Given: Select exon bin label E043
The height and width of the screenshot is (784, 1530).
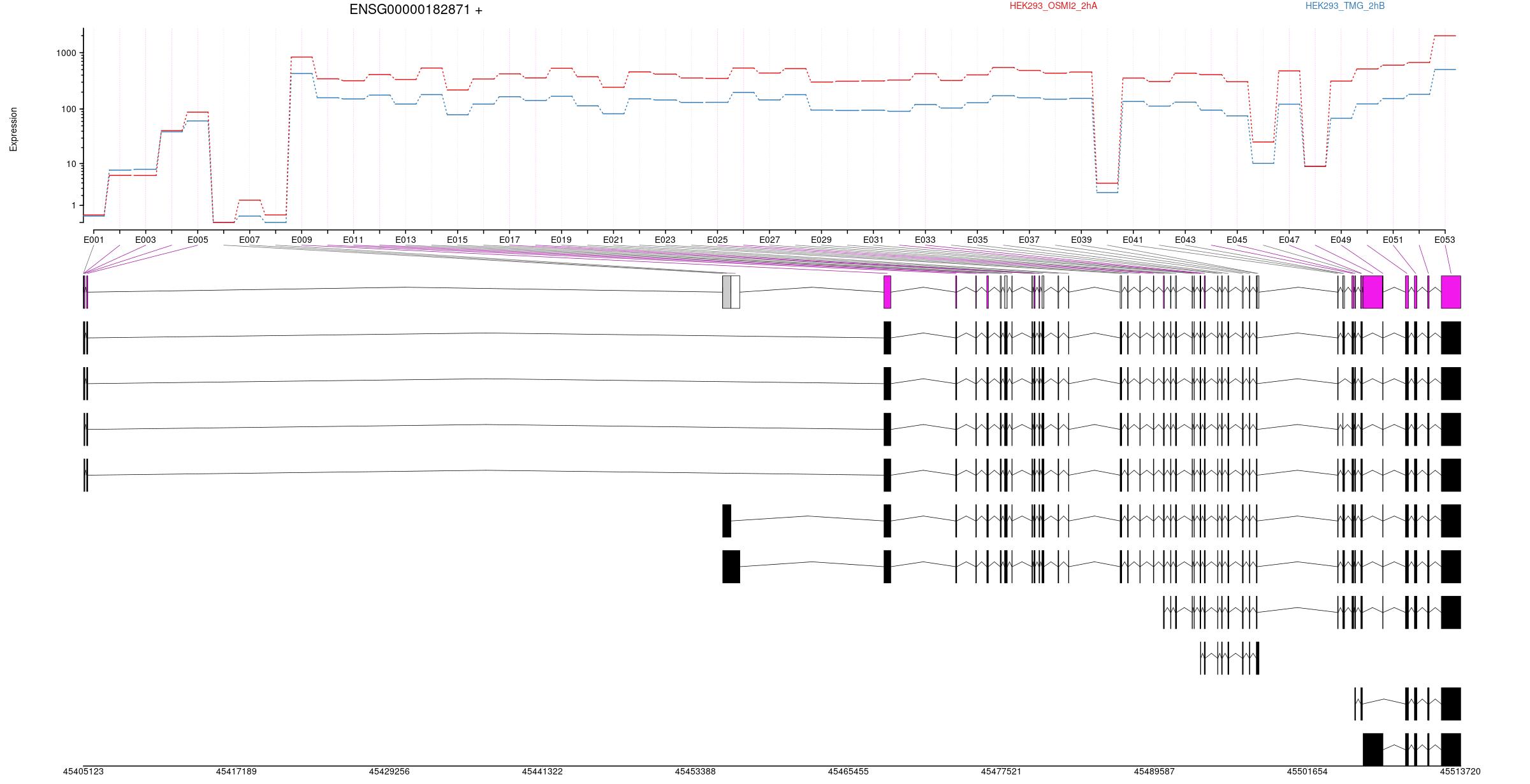Looking at the screenshot, I should [x=1185, y=240].
